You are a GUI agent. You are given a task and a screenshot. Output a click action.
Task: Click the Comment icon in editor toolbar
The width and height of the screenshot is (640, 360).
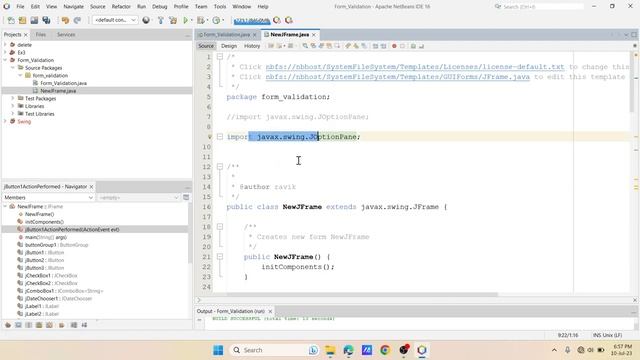(413, 46)
